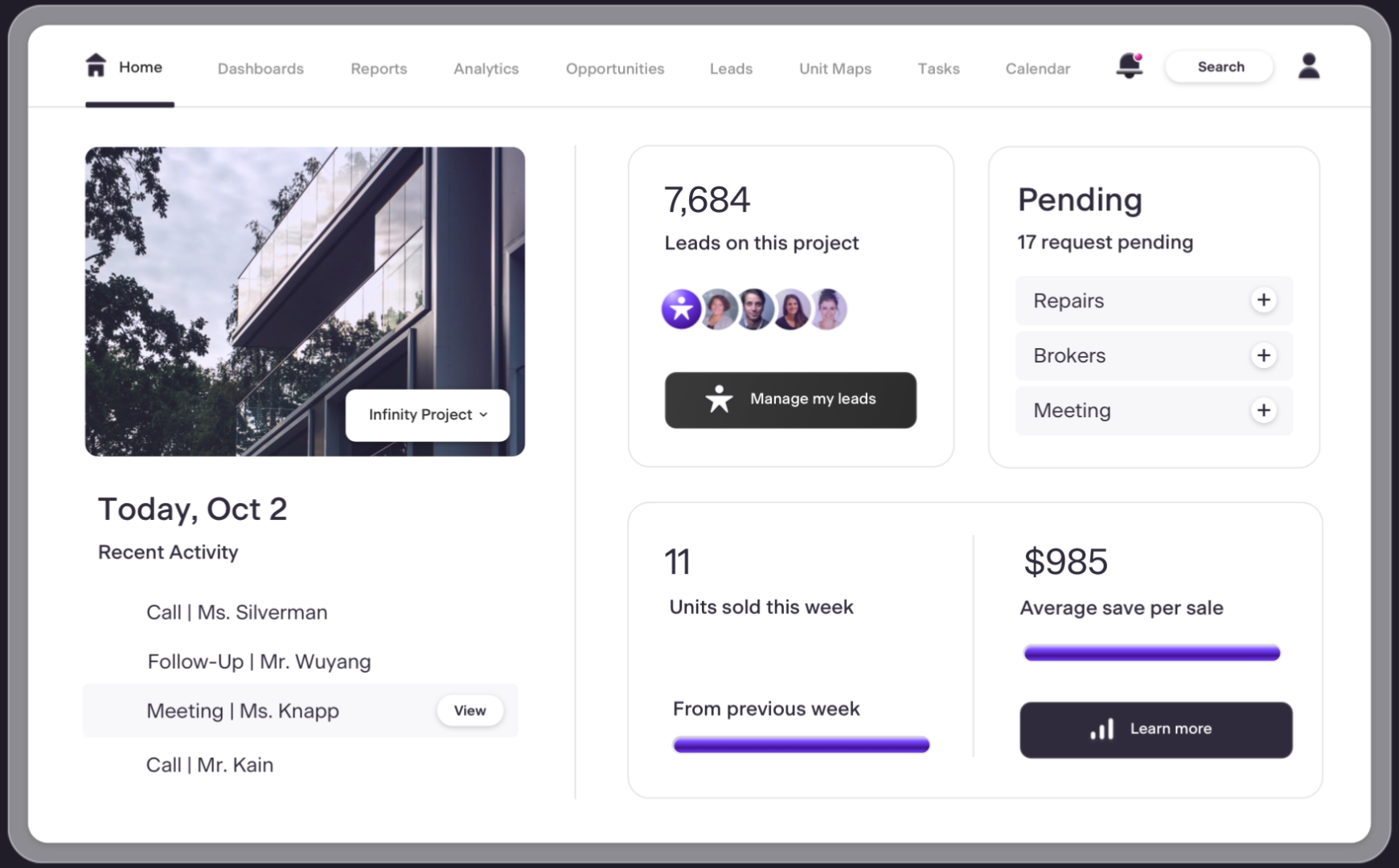Click the From previous week progress bar

pyautogui.click(x=800, y=744)
